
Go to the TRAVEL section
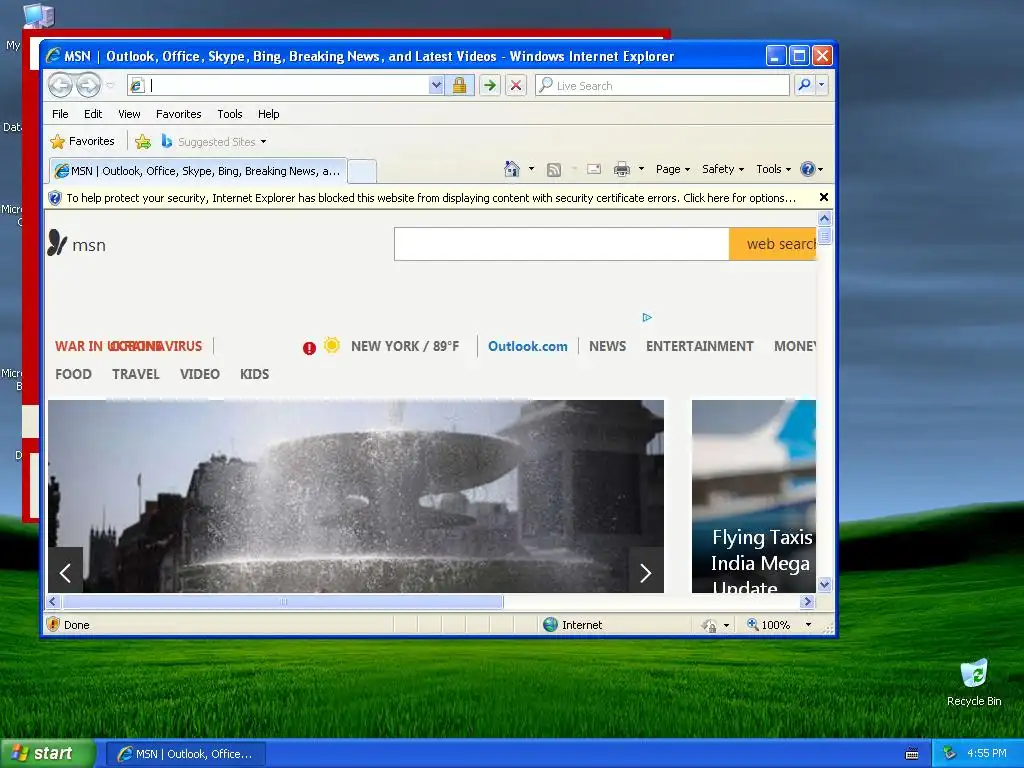tap(136, 374)
